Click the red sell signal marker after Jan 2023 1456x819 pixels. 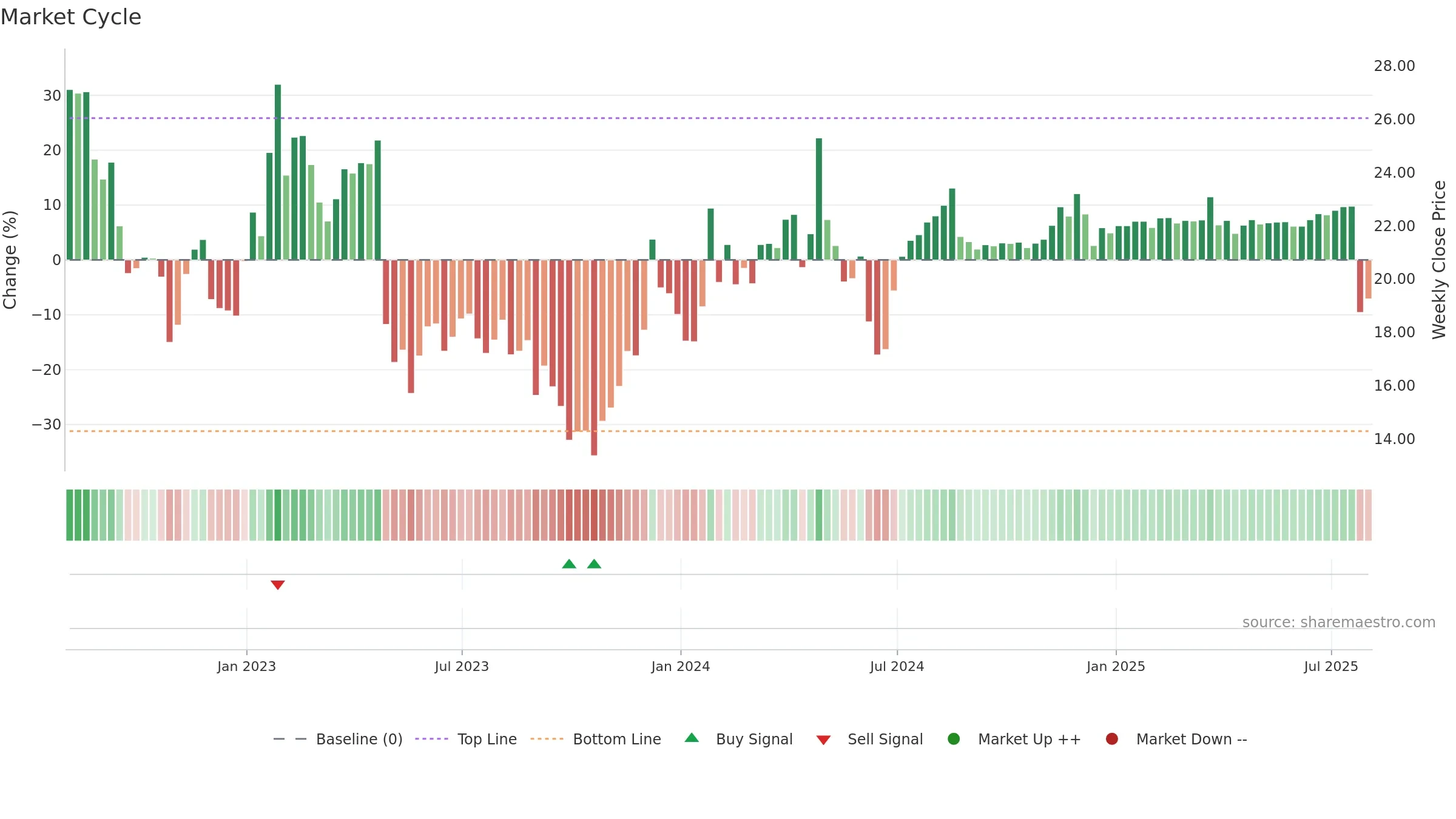(x=278, y=585)
